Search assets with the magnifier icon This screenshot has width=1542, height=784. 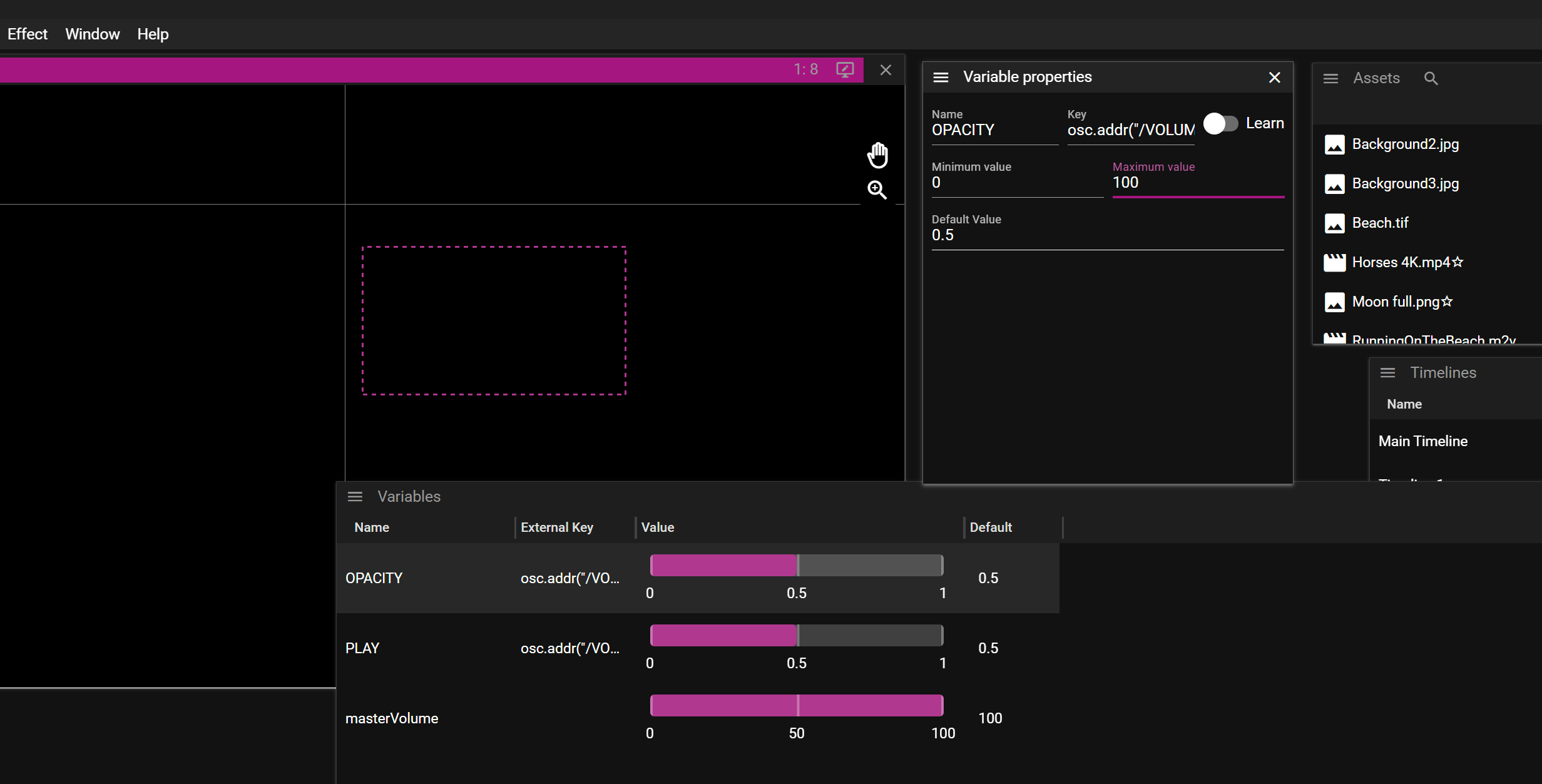(x=1431, y=78)
